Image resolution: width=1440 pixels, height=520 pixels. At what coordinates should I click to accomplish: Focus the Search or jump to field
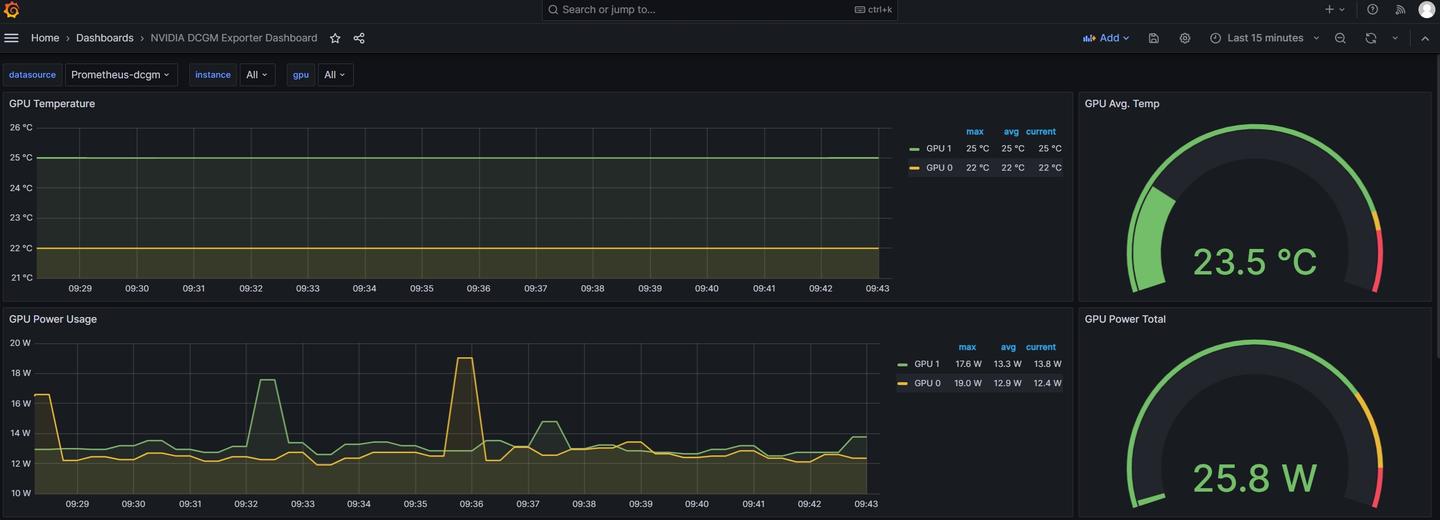coord(720,10)
